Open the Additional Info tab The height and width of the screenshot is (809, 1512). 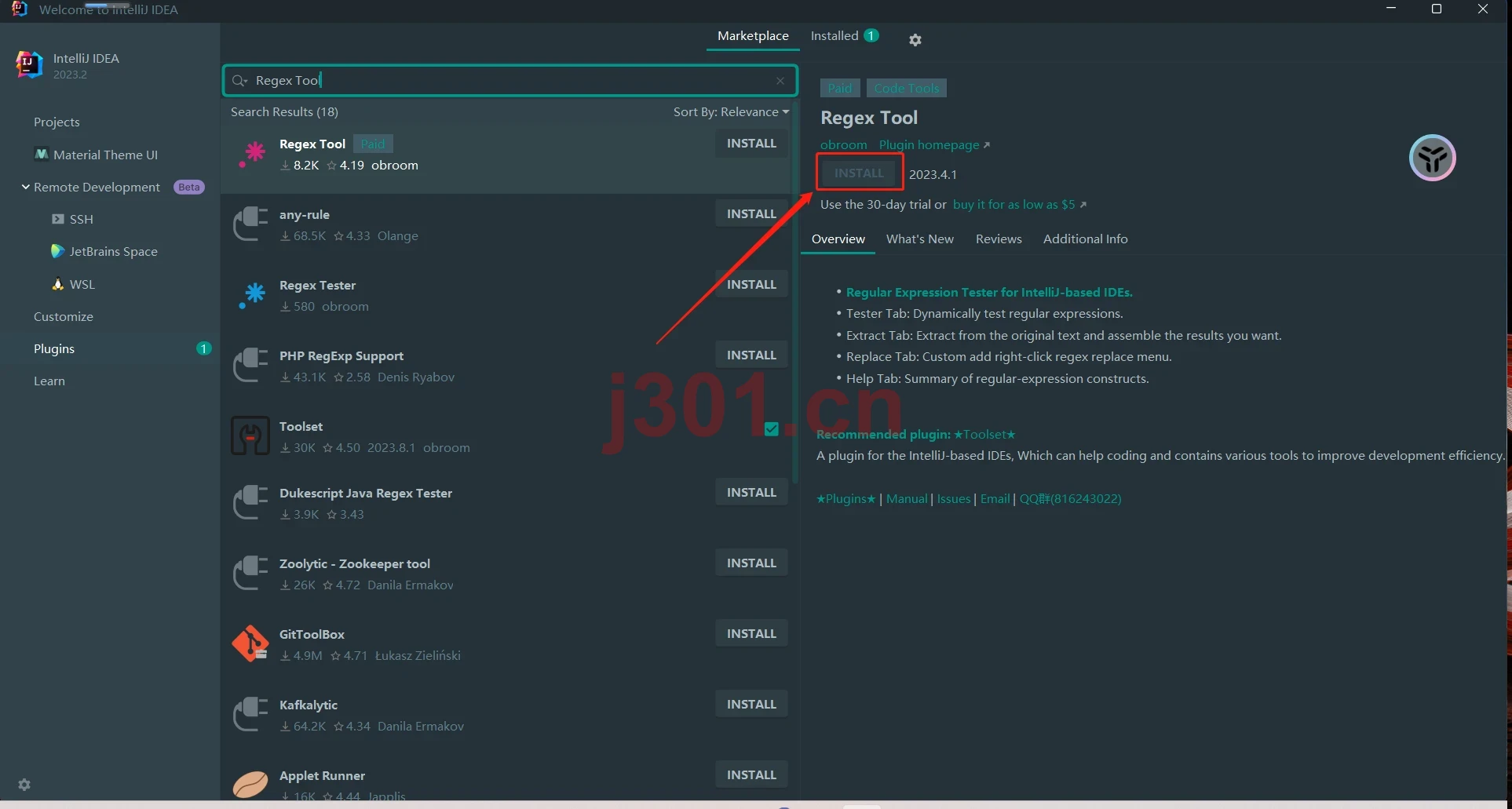tap(1086, 239)
